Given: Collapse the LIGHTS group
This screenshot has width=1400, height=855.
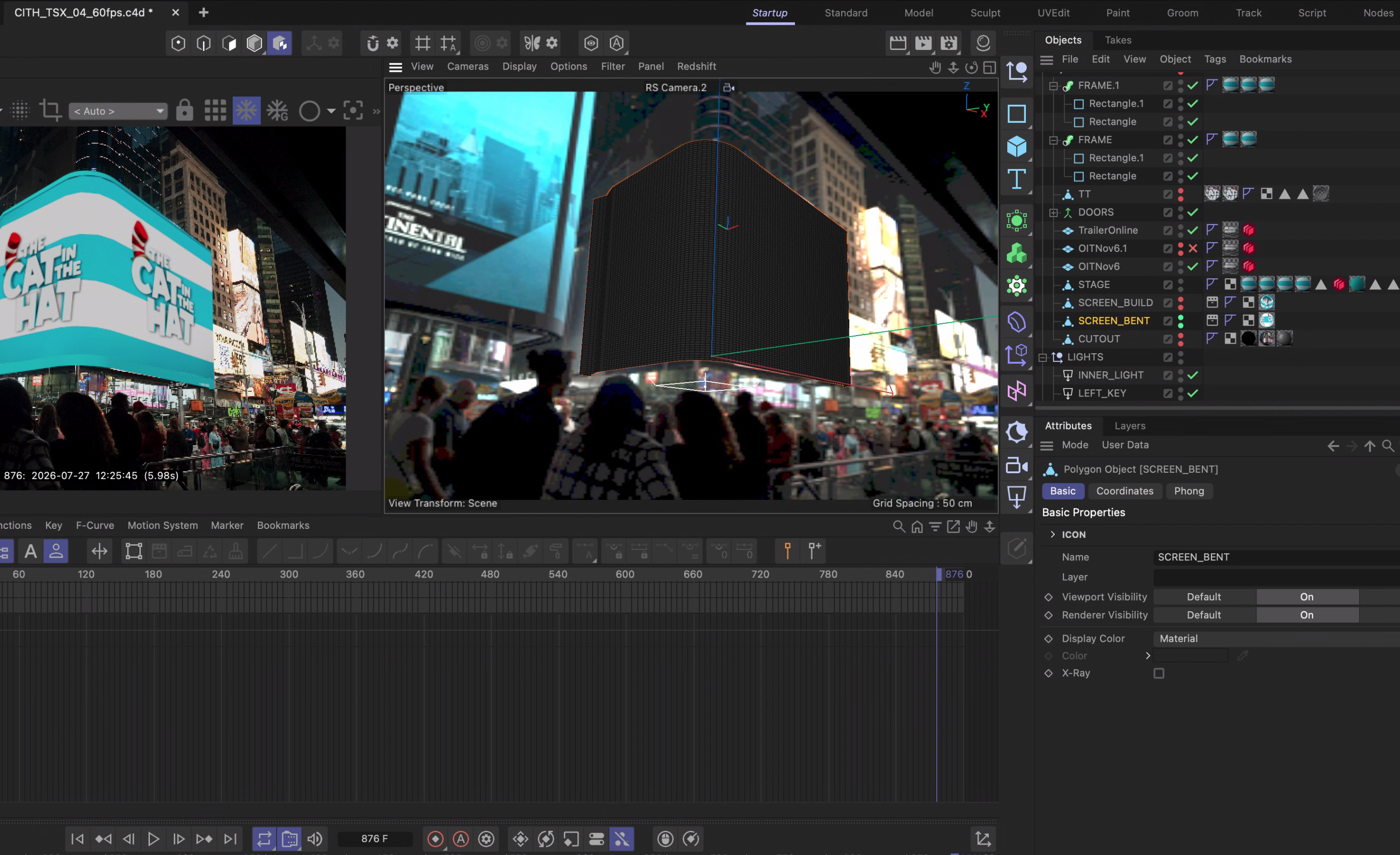Looking at the screenshot, I should pos(1043,358).
